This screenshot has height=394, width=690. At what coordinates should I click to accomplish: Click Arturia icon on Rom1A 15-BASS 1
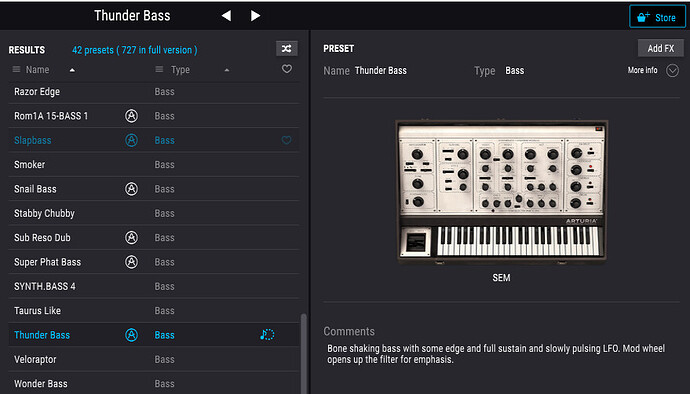tap(131, 116)
